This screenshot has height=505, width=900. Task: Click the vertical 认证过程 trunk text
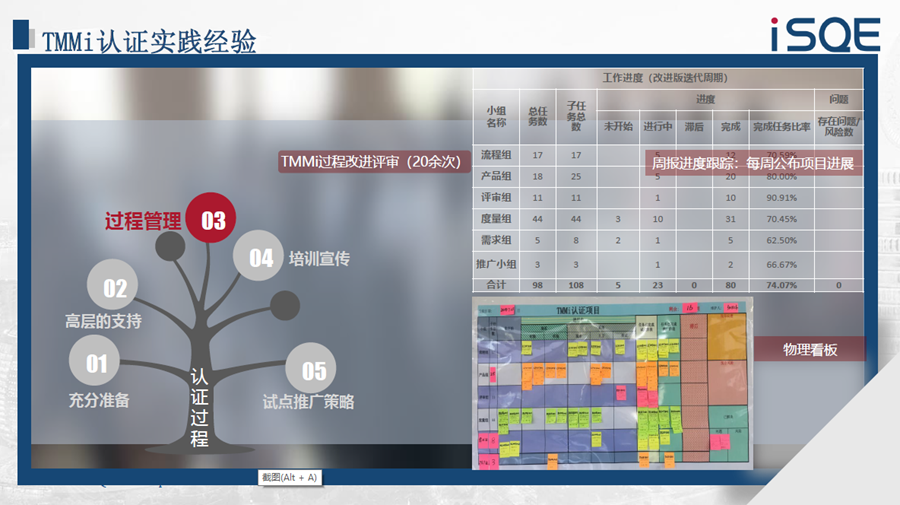click(199, 407)
